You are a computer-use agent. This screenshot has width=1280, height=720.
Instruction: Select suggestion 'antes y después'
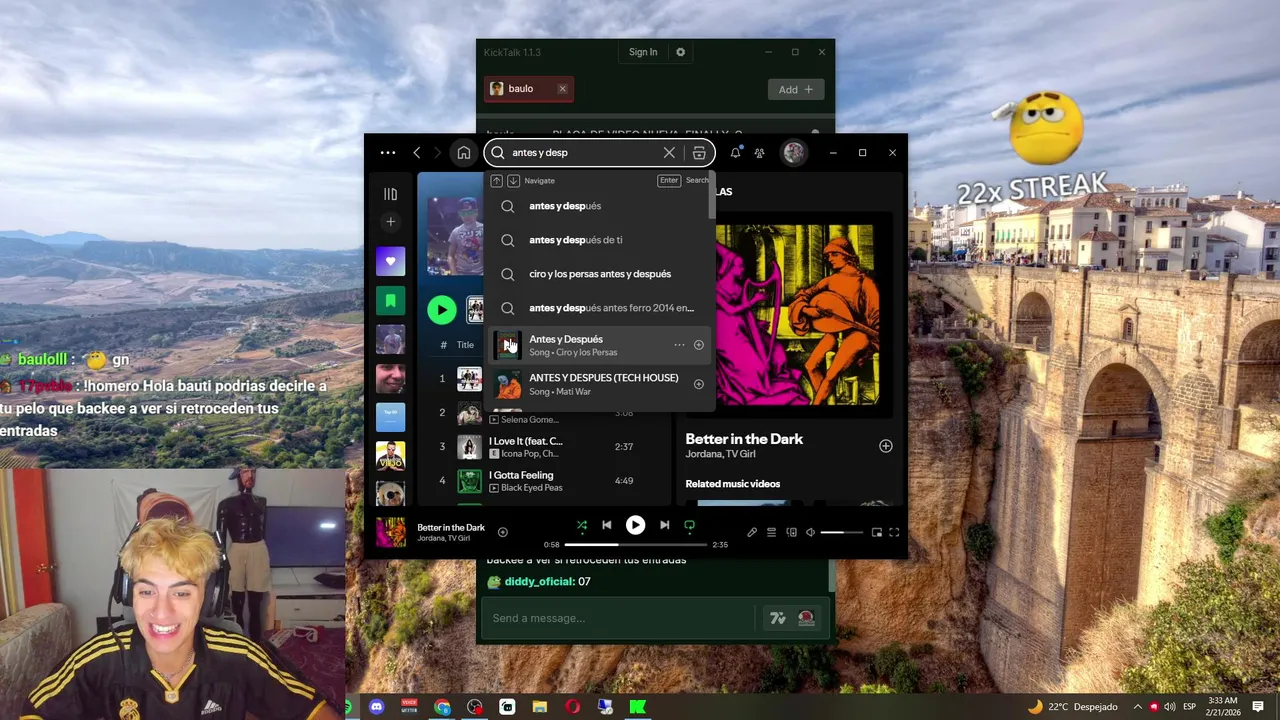600,206
